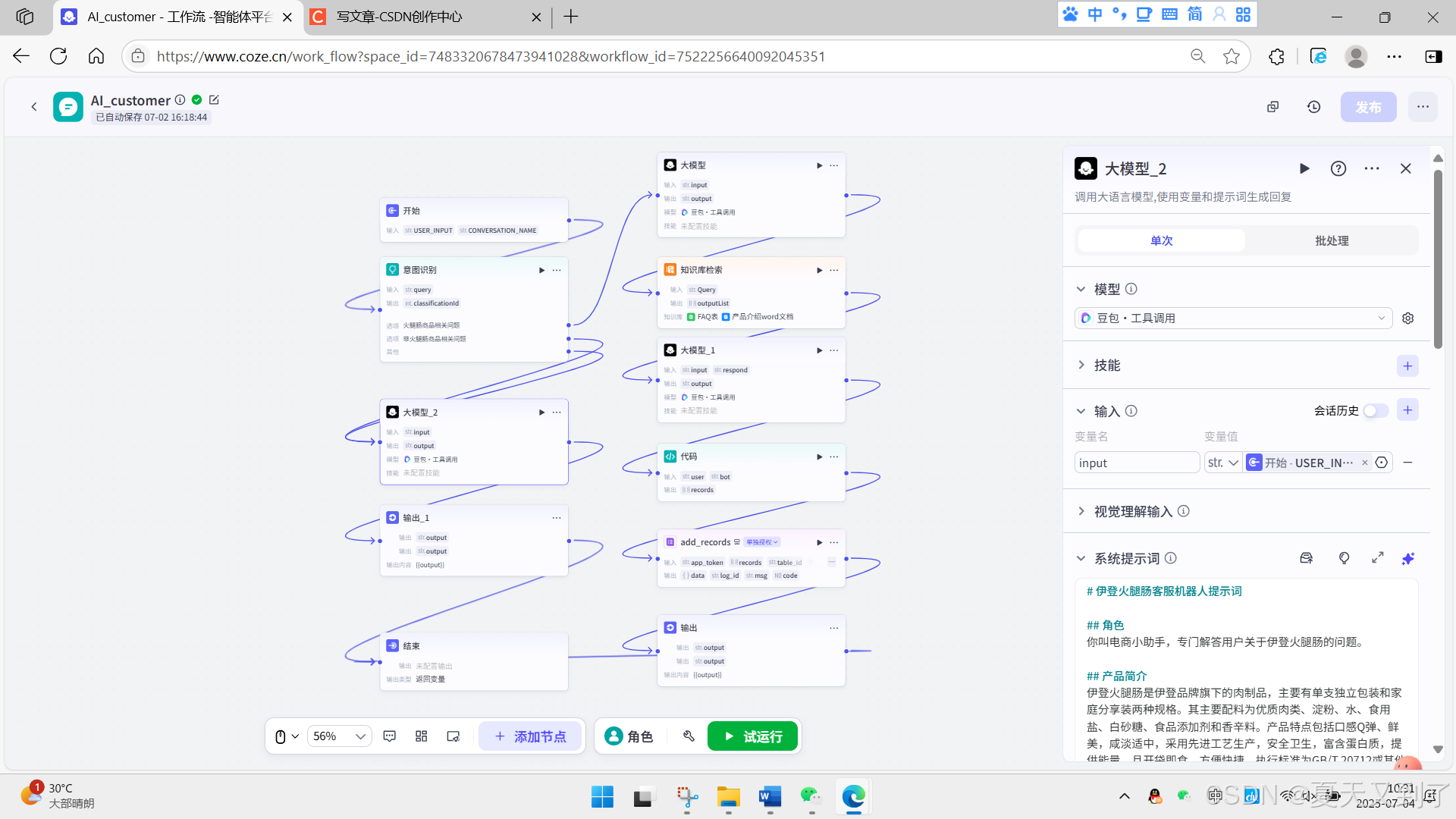Toggle the 会话历史 switch

(x=1376, y=411)
